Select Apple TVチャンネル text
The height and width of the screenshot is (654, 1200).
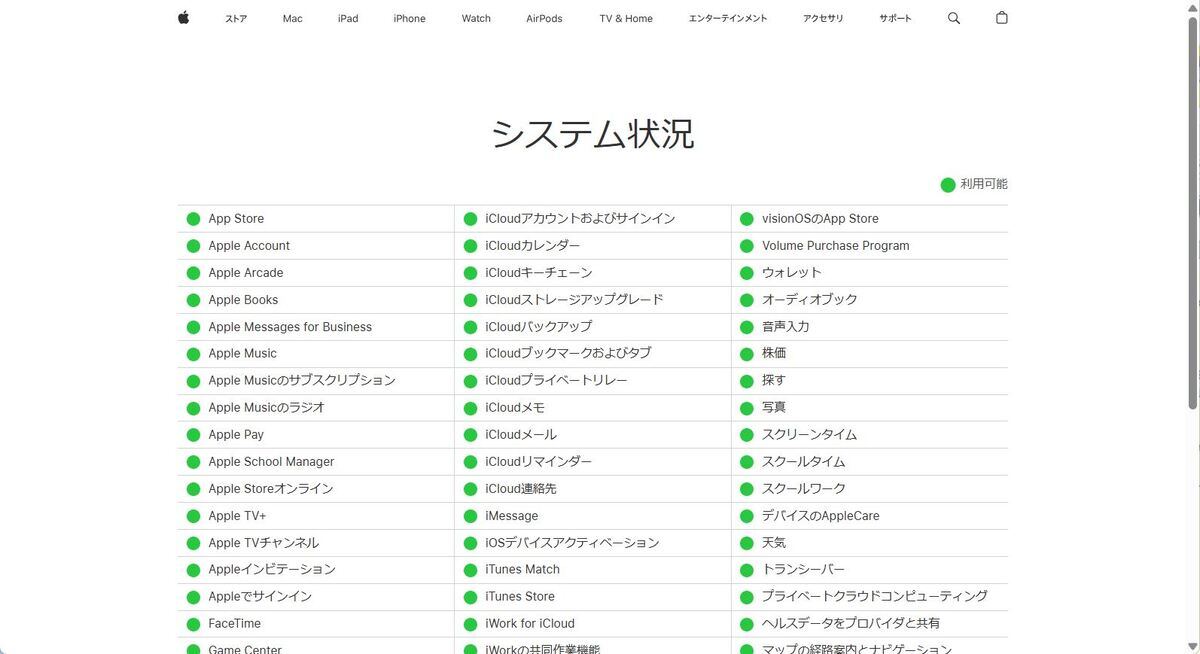264,543
